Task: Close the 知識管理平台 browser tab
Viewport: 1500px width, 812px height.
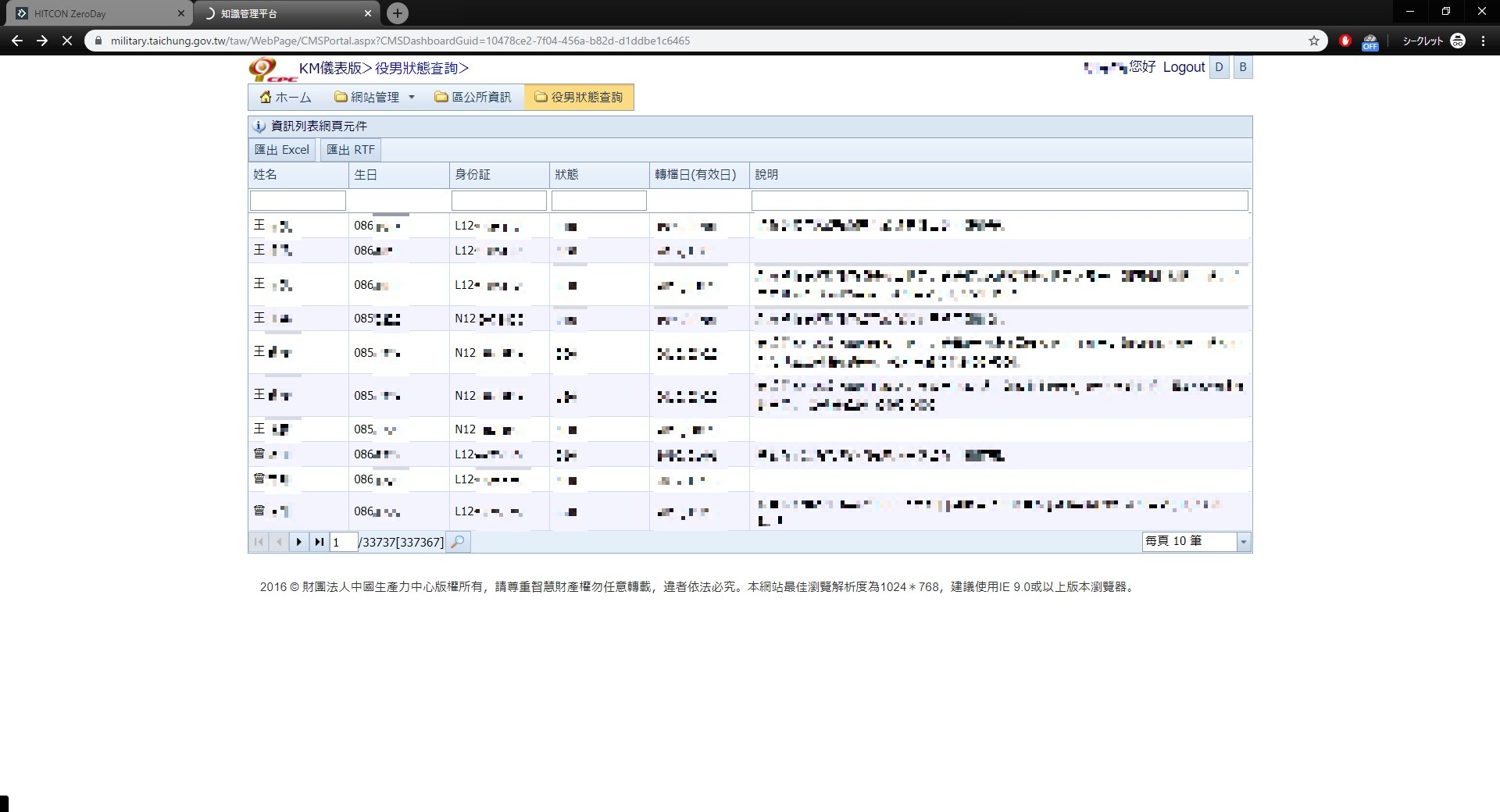Action: (x=368, y=13)
